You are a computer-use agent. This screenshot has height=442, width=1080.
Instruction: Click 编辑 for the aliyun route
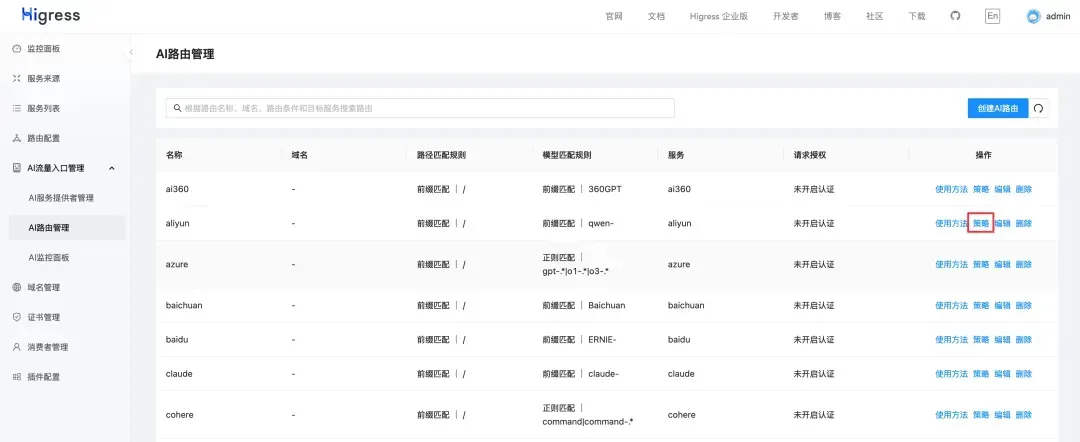(x=1002, y=223)
